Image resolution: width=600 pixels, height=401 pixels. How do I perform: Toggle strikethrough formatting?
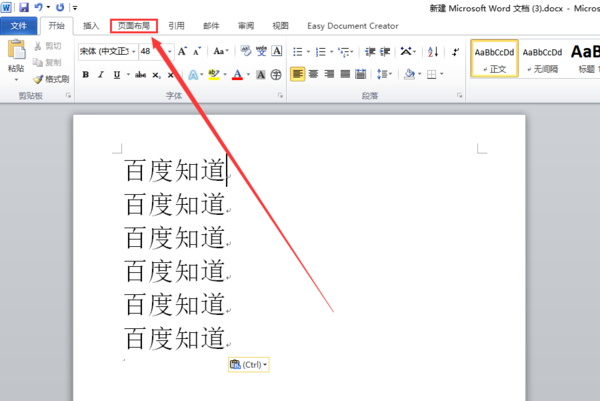(140, 75)
